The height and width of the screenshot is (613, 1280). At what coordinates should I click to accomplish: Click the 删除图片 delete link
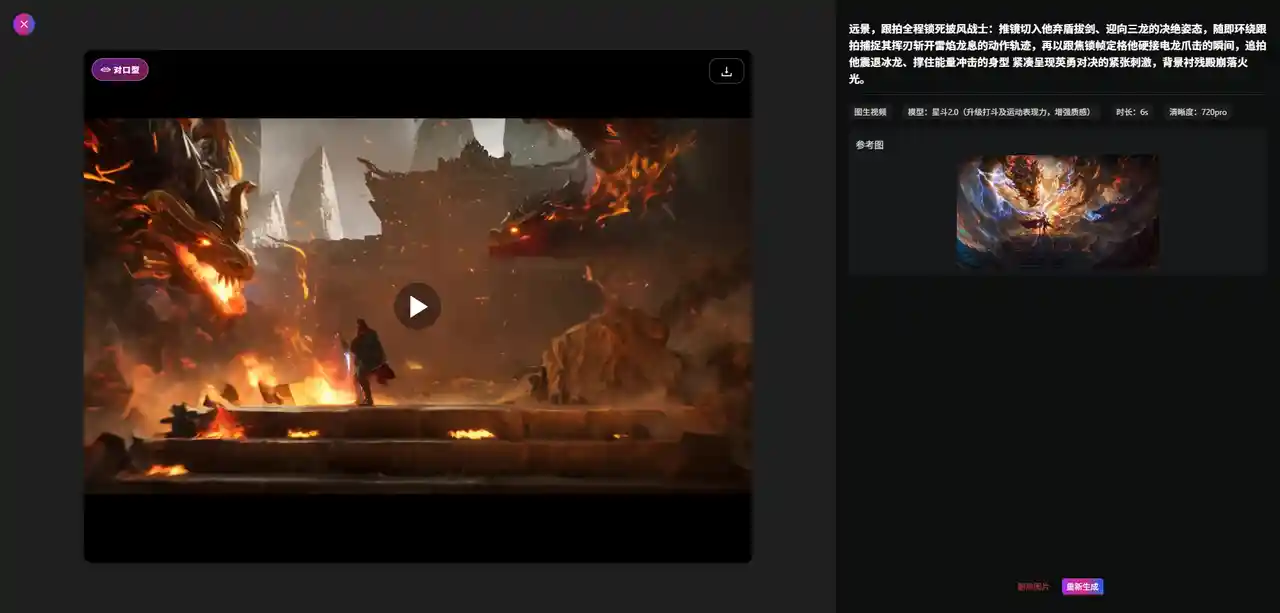pyautogui.click(x=1033, y=587)
